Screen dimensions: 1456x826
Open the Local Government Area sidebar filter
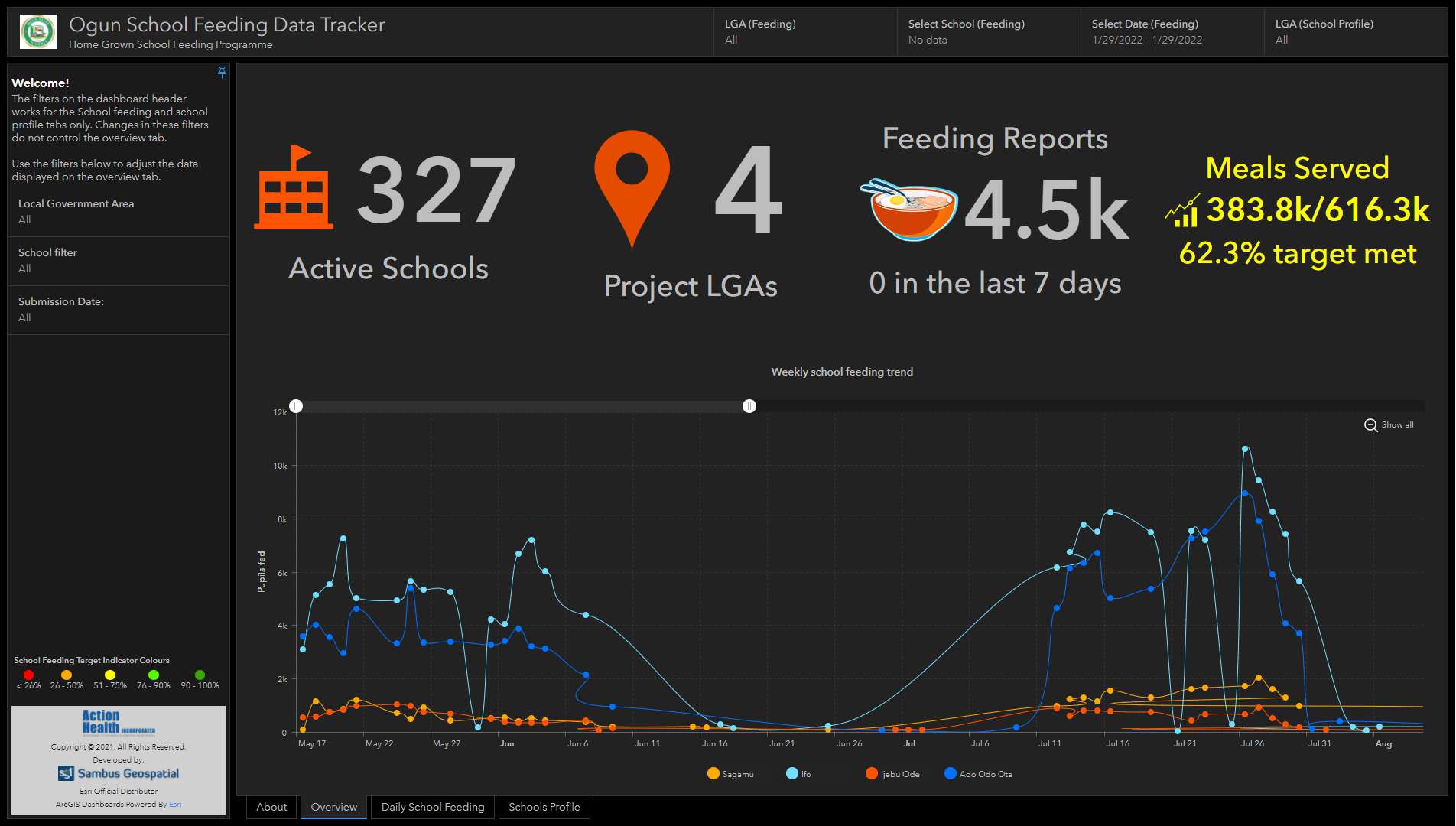pos(119,212)
